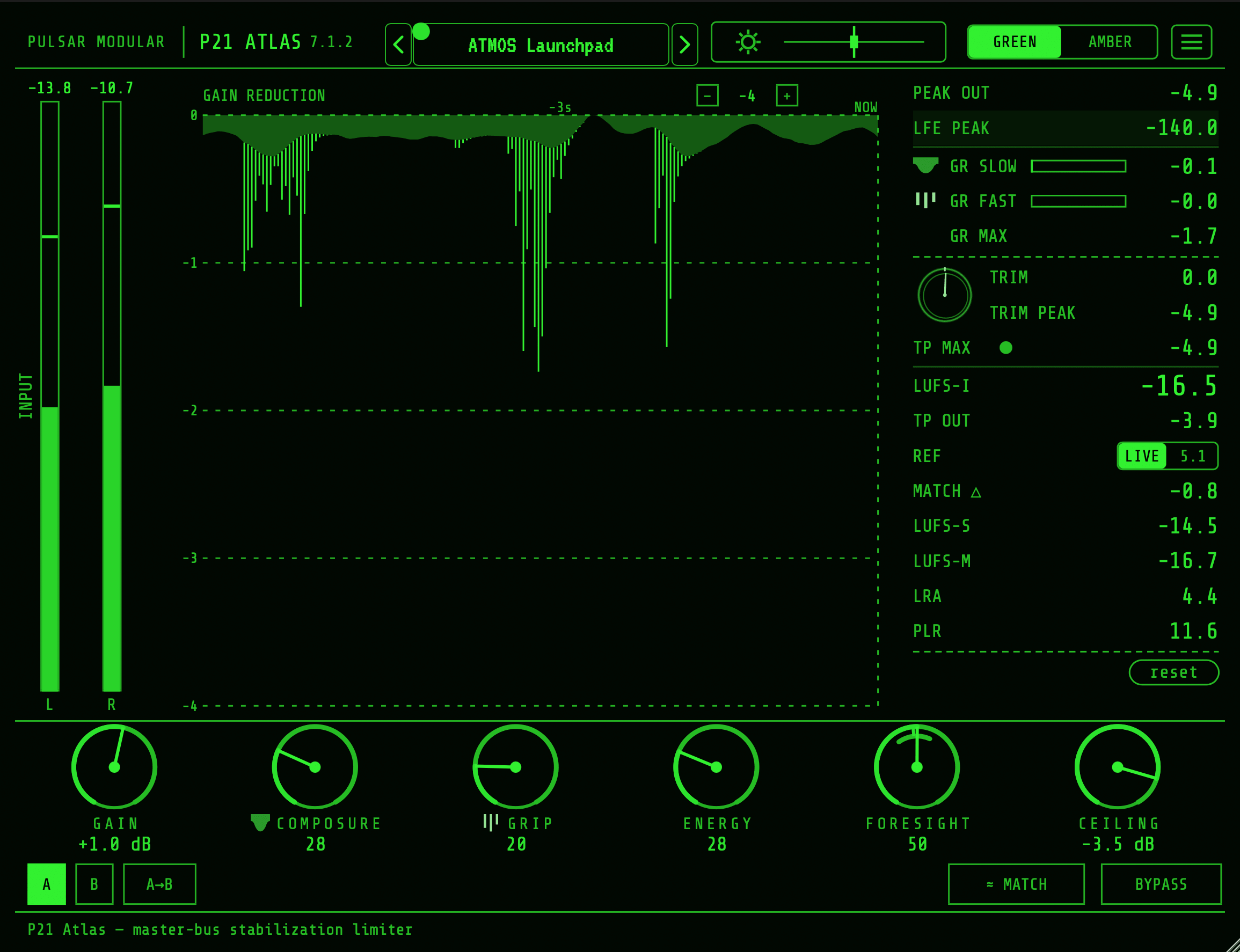Click the MATCH delta triangle icon
1240x952 pixels.
[976, 492]
